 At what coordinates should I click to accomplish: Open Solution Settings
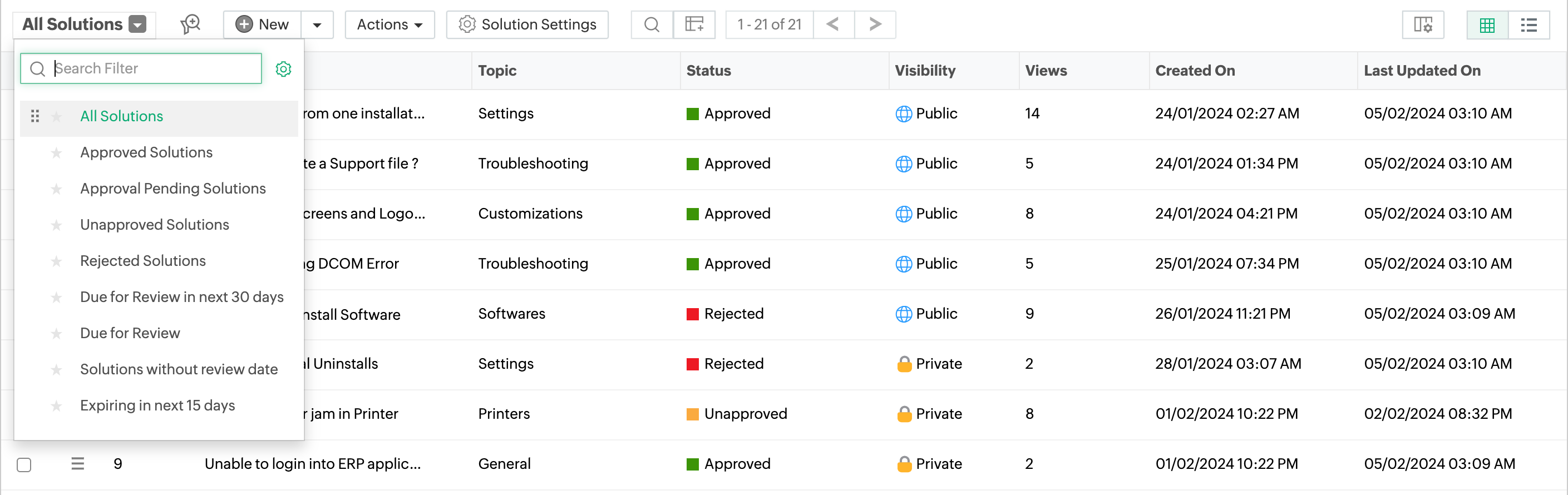tap(527, 24)
